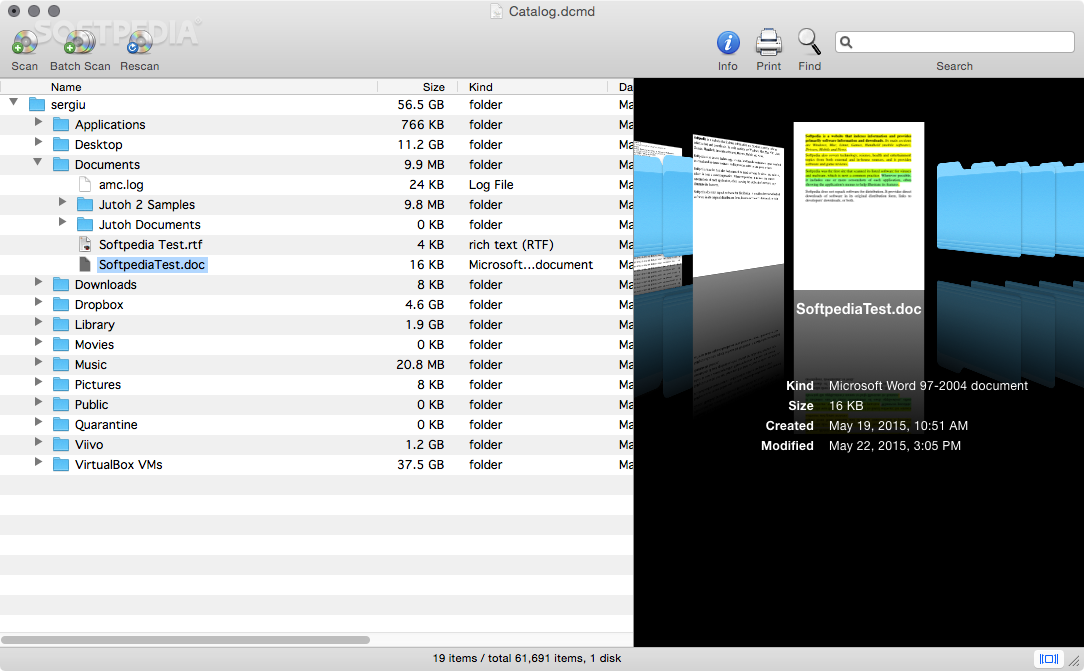1084x671 pixels.
Task: Click the Softpedia Test.rtf file icon
Action: click(85, 245)
